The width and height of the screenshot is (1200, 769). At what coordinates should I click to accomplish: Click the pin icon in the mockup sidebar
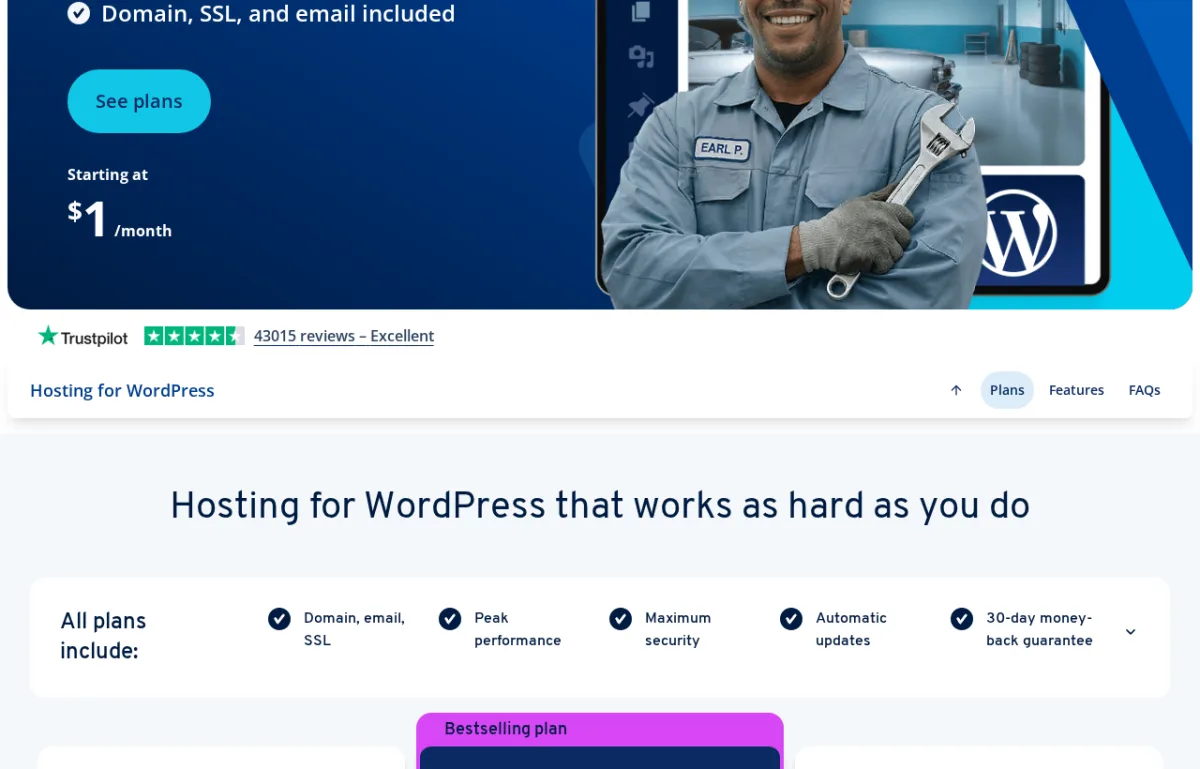[640, 105]
